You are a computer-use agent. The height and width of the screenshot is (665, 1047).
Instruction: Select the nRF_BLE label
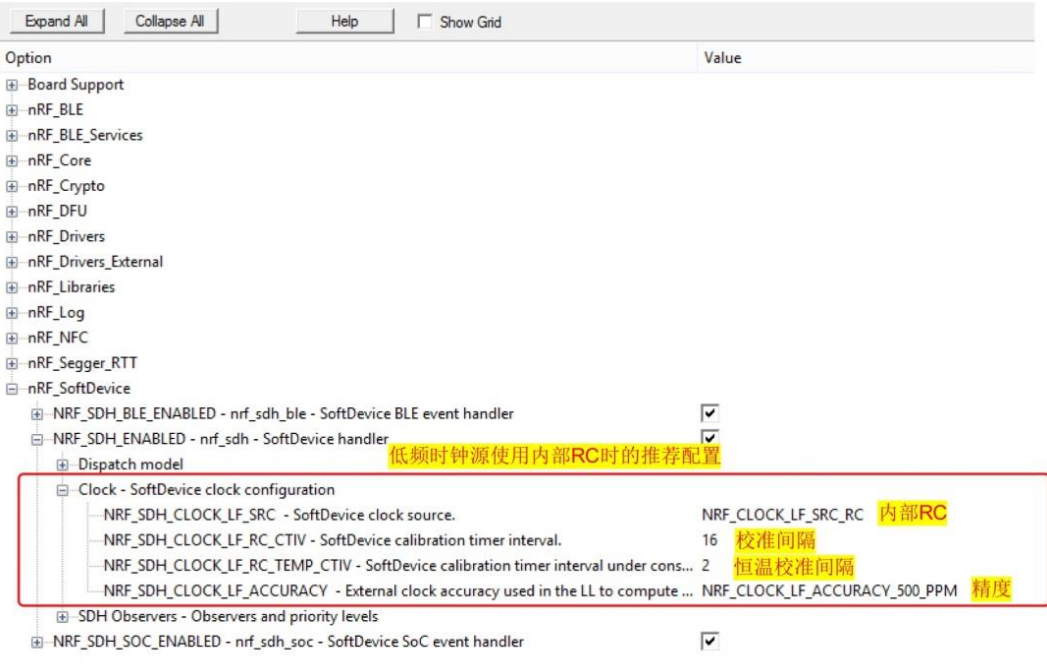(x=55, y=109)
